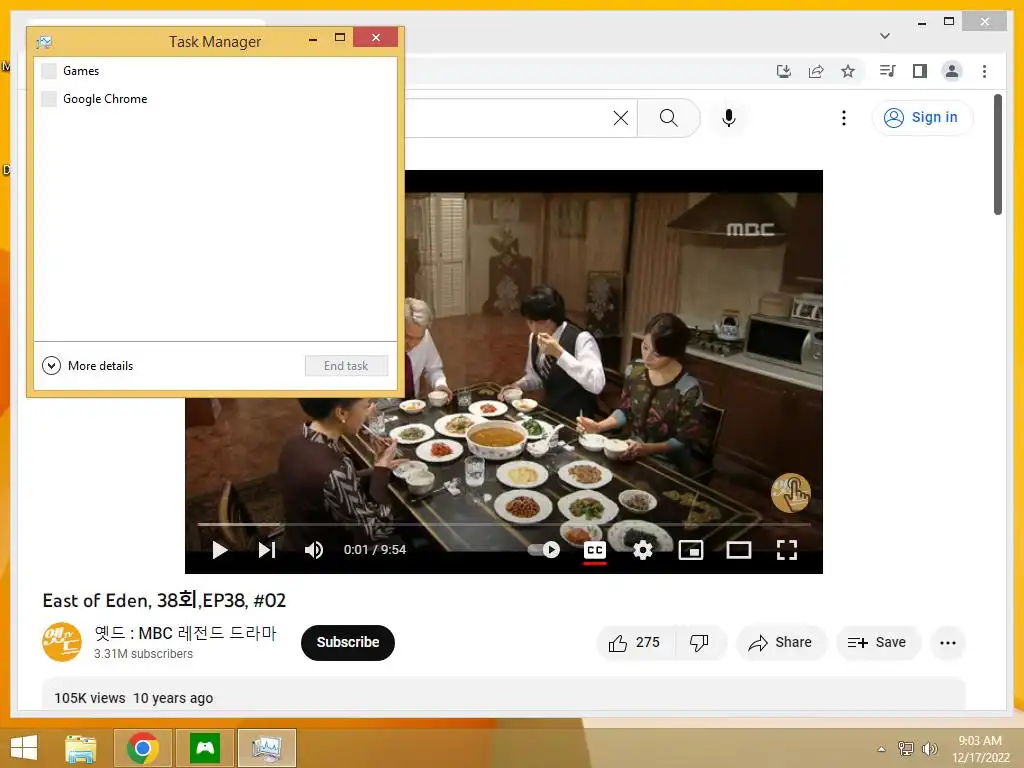This screenshot has height=768, width=1024.
Task: Click Task Manager title bar icon
Action: [44, 42]
